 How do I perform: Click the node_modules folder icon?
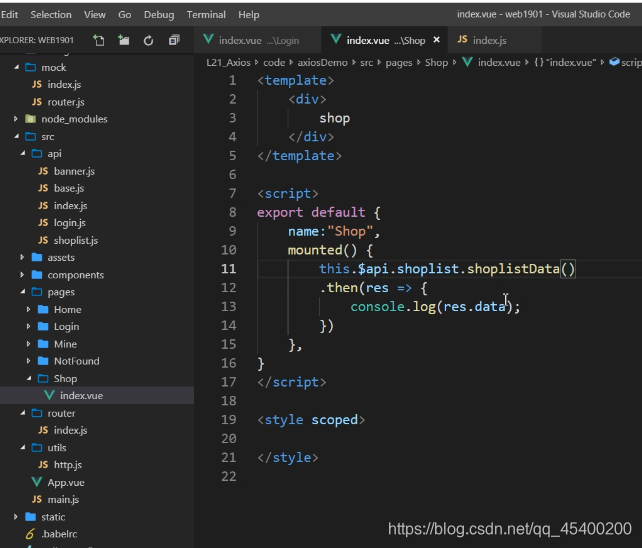click(30, 119)
